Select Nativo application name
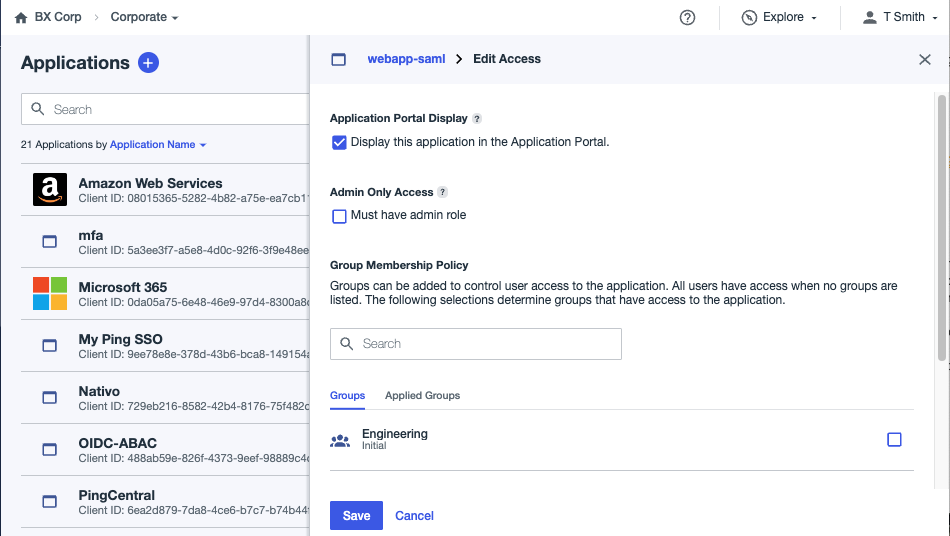 click(x=99, y=391)
